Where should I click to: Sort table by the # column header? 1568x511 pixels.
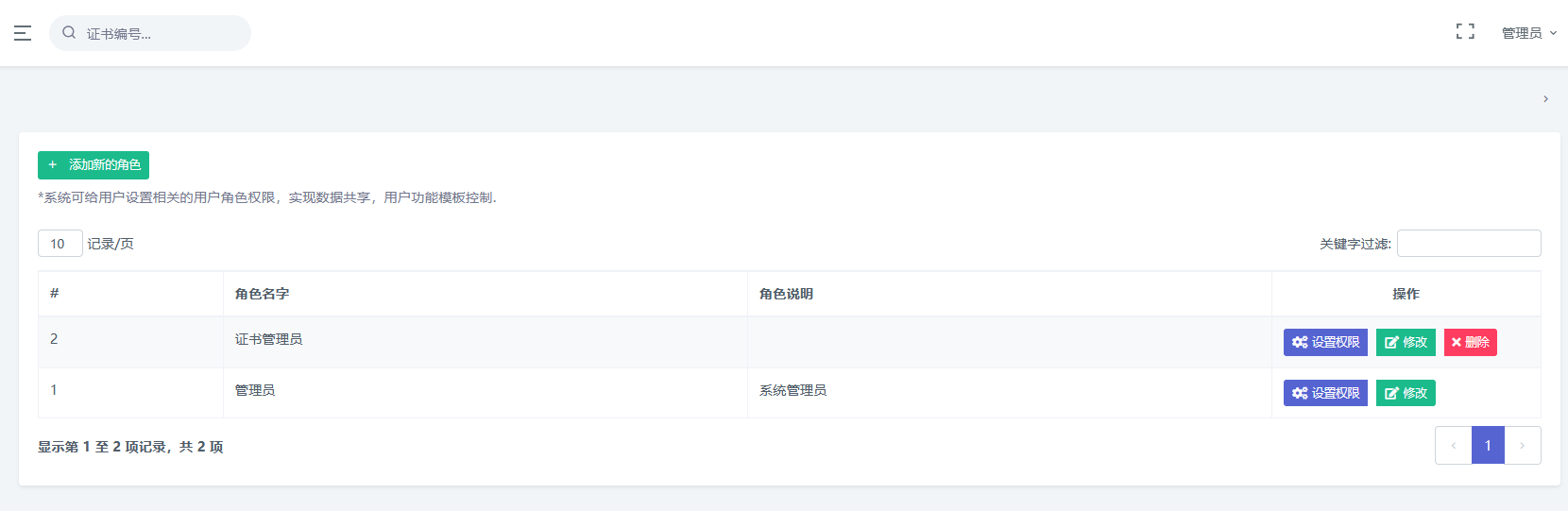pos(130,294)
